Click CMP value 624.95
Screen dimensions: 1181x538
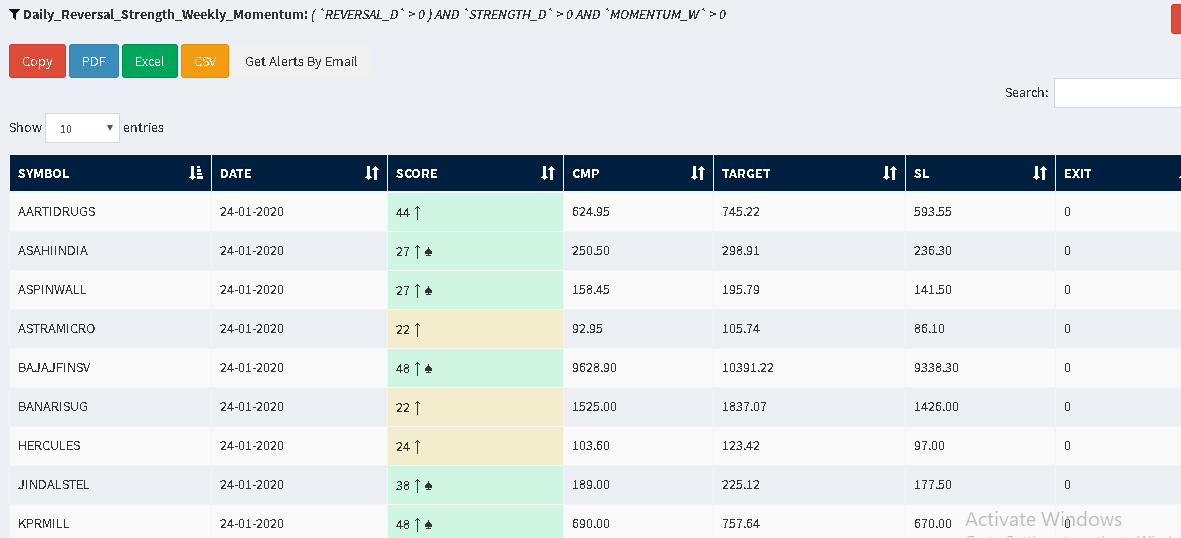[591, 212]
